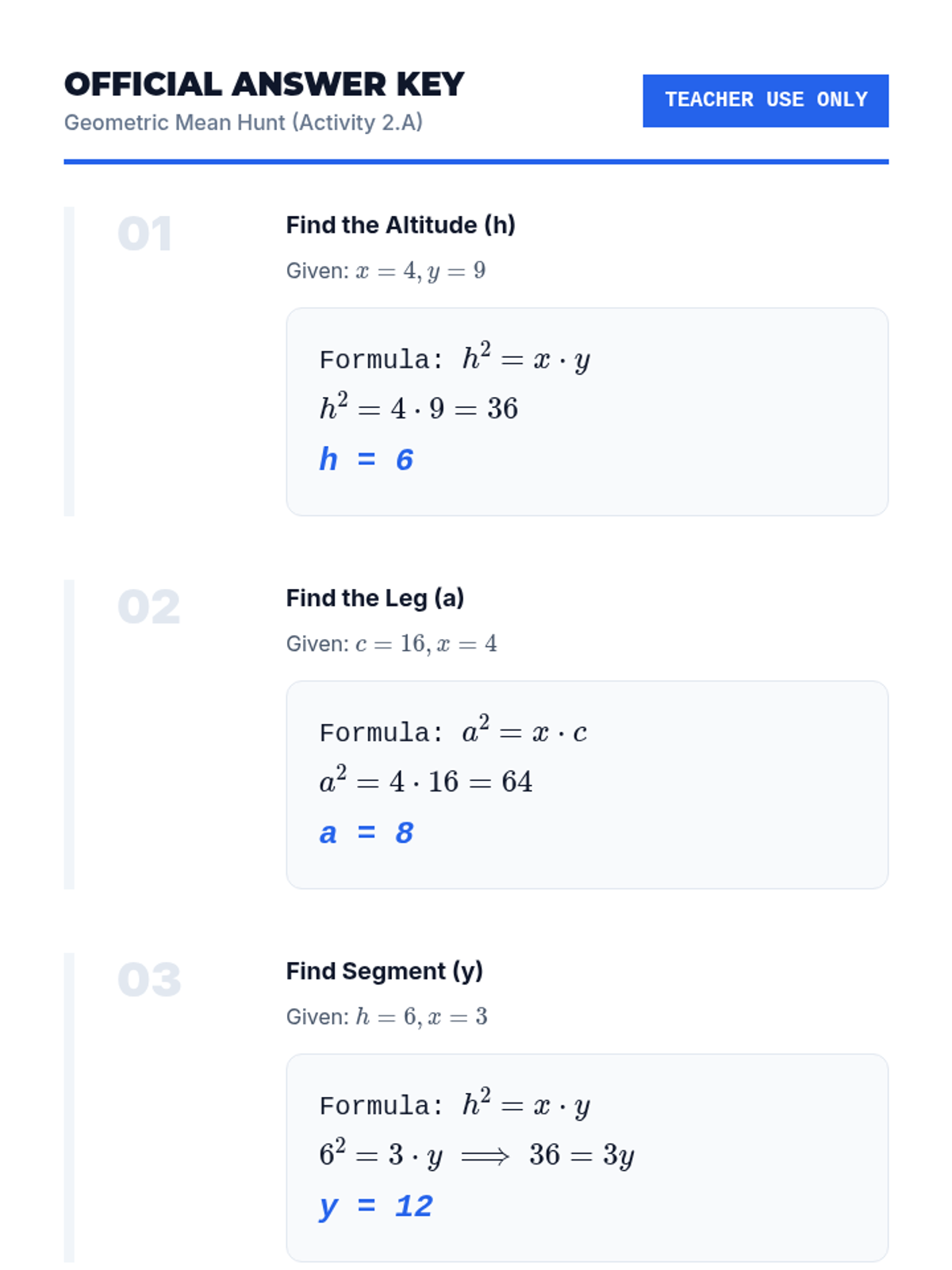The height and width of the screenshot is (1270, 952).
Task: Click the large "02" problem number
Action: point(148,608)
